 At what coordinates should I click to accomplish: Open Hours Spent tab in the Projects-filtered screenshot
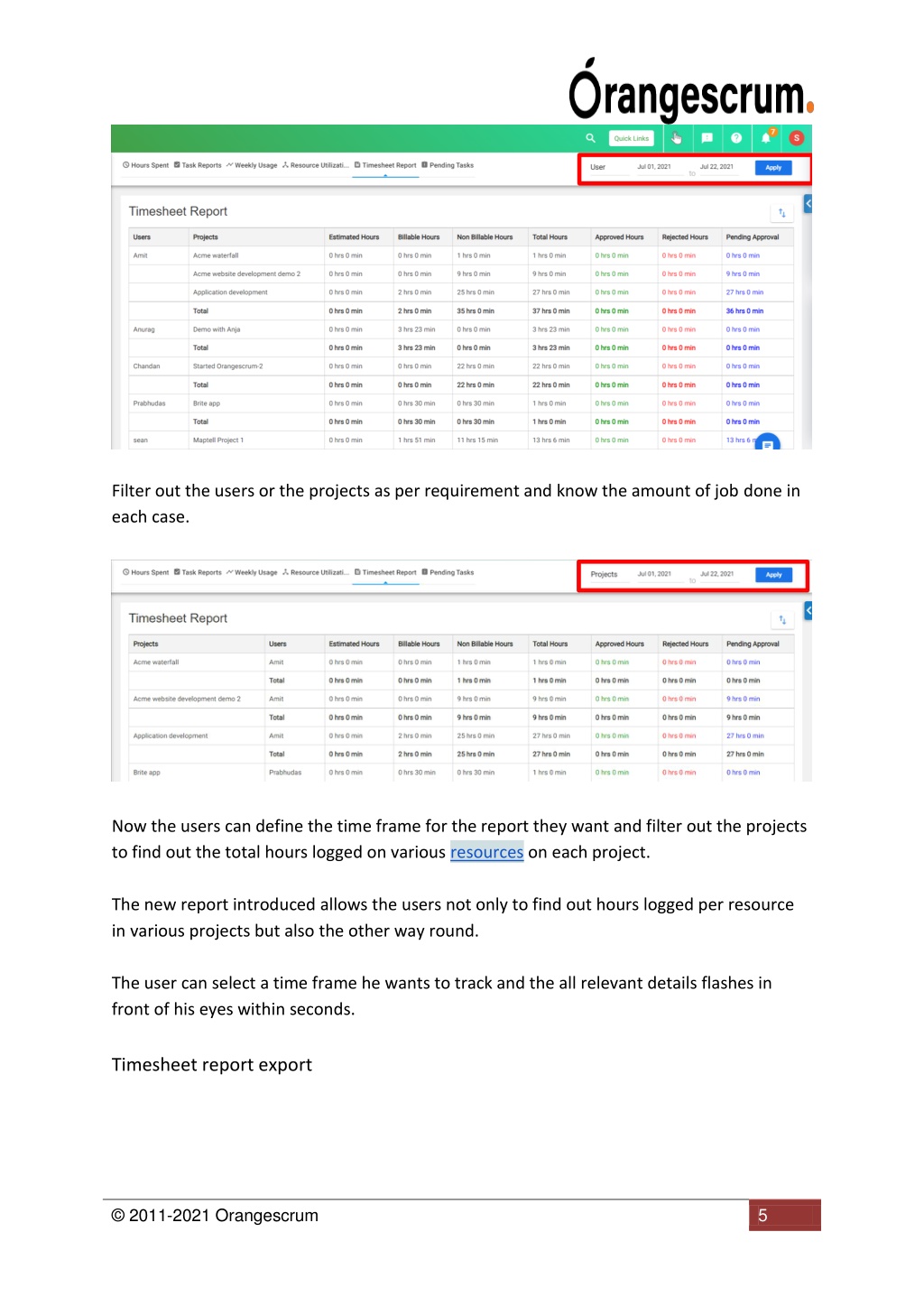pyautogui.click(x=146, y=572)
